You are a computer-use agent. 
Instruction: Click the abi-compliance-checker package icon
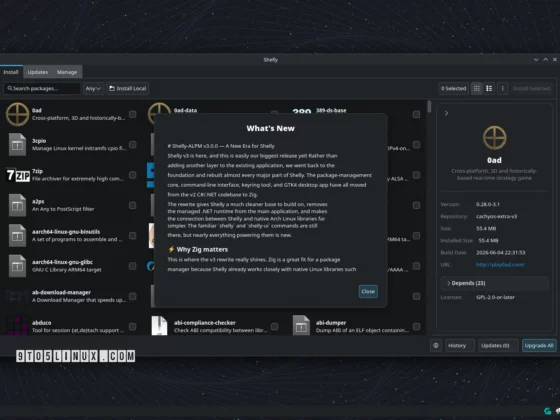[159, 325]
